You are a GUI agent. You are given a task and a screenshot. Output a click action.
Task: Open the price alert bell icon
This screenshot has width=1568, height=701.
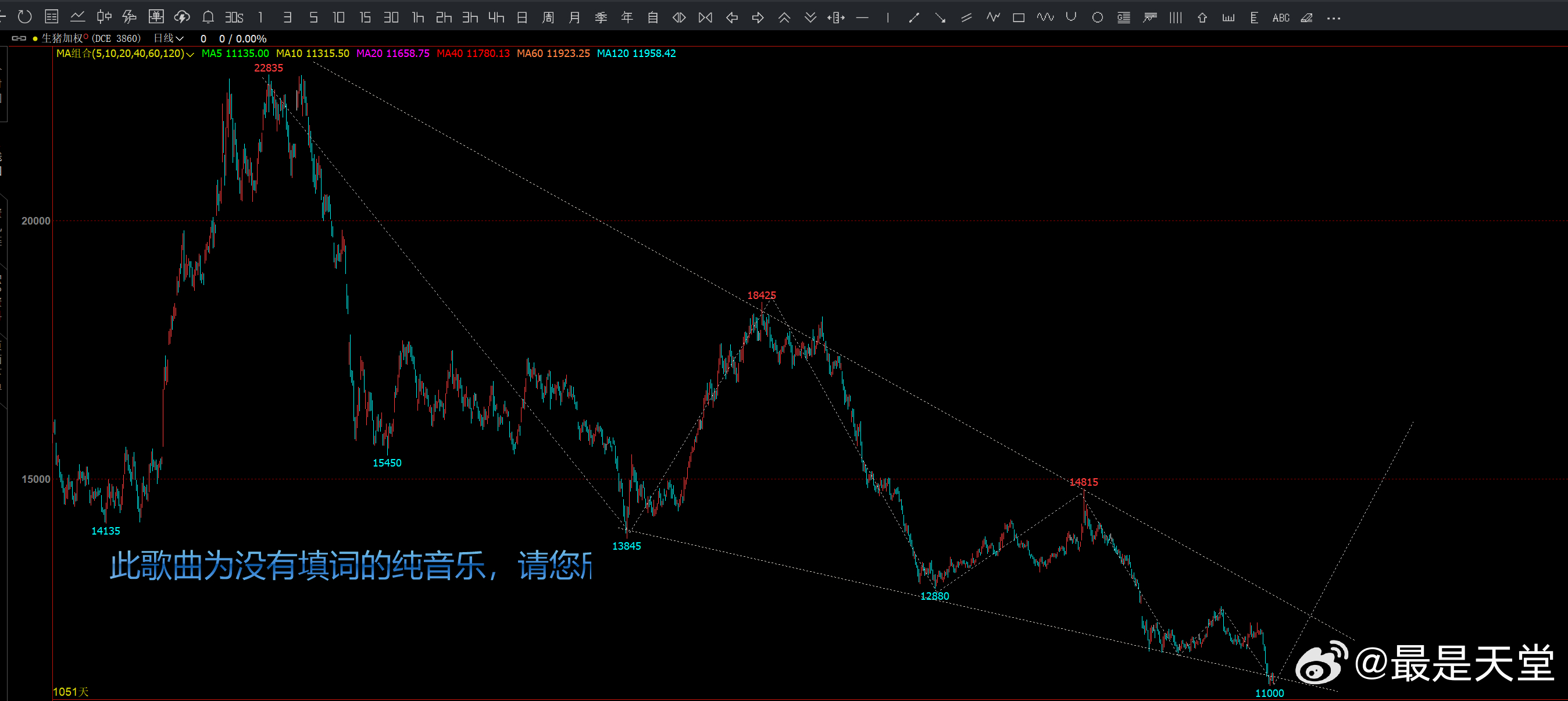[208, 17]
